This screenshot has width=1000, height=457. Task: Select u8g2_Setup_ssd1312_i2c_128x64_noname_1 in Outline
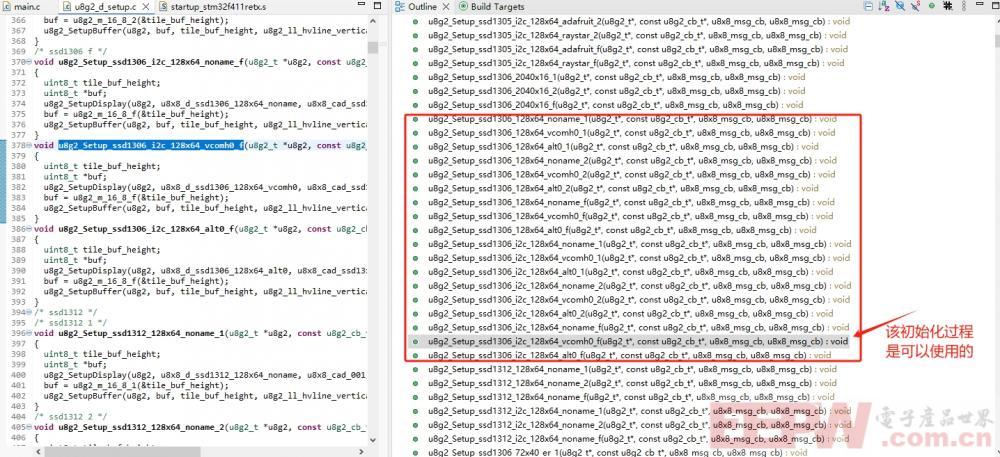[x=640, y=411]
